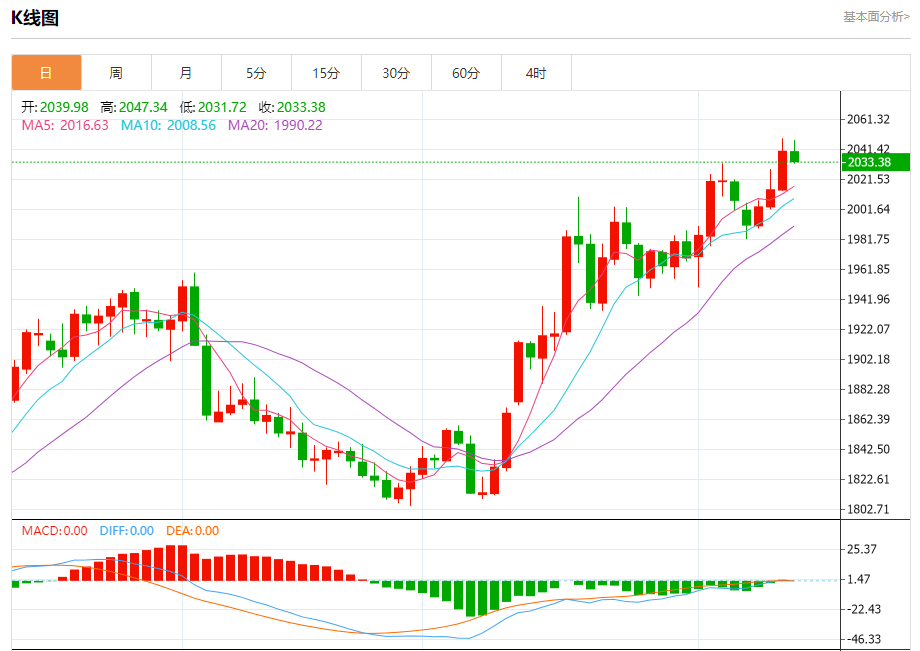Select the 4时 timeframe tab
The image size is (920, 651).
(x=536, y=73)
